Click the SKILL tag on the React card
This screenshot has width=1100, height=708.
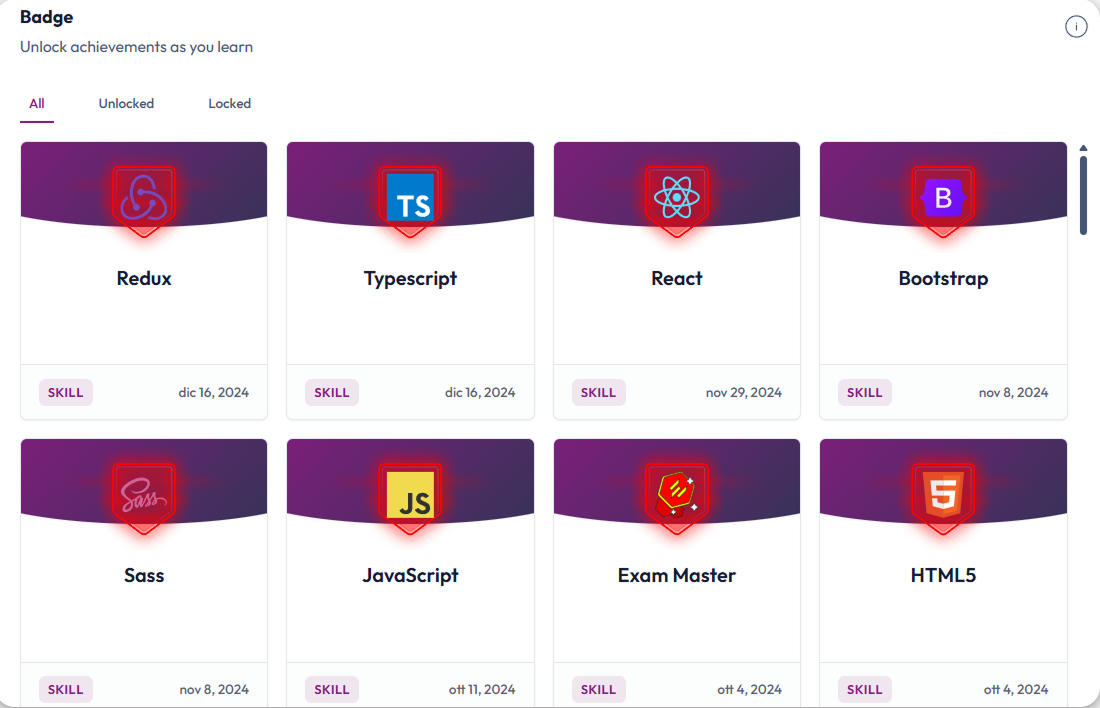[598, 392]
